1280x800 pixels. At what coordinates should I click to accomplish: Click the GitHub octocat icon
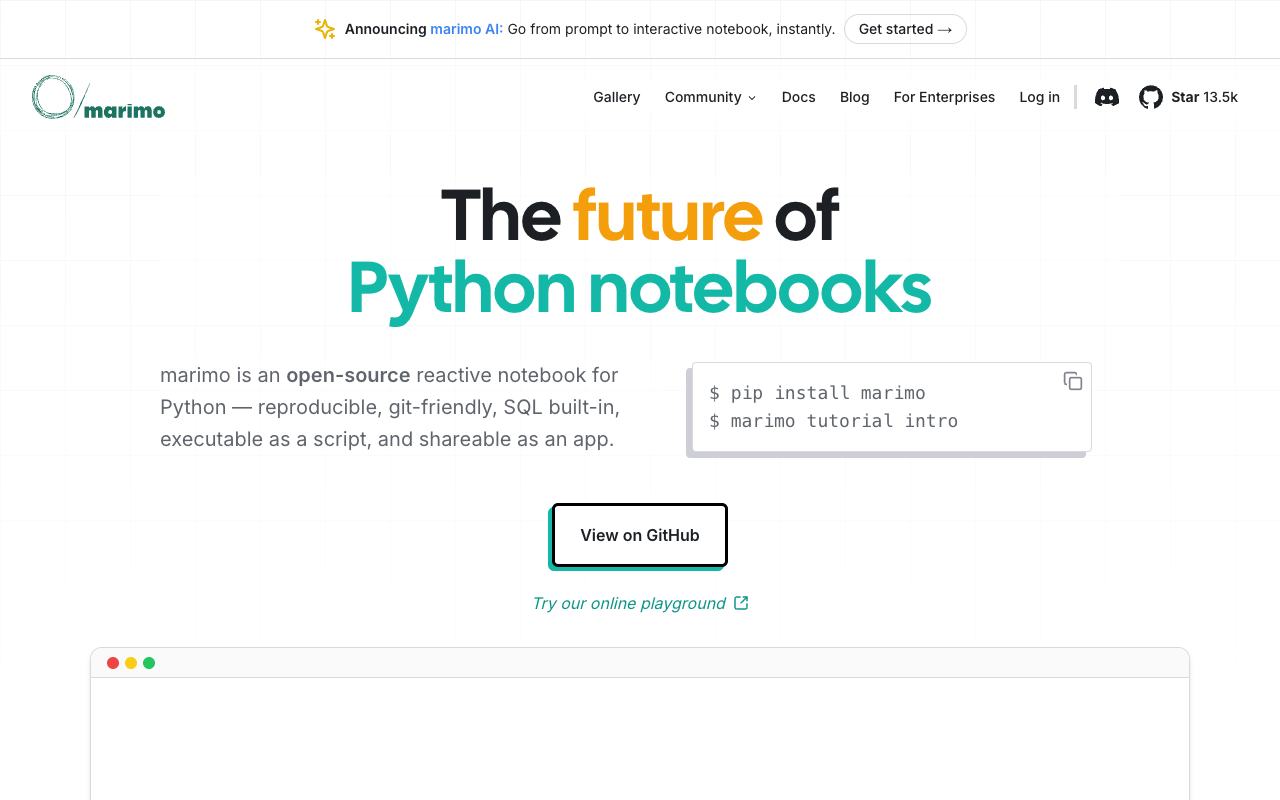pyautogui.click(x=1151, y=97)
